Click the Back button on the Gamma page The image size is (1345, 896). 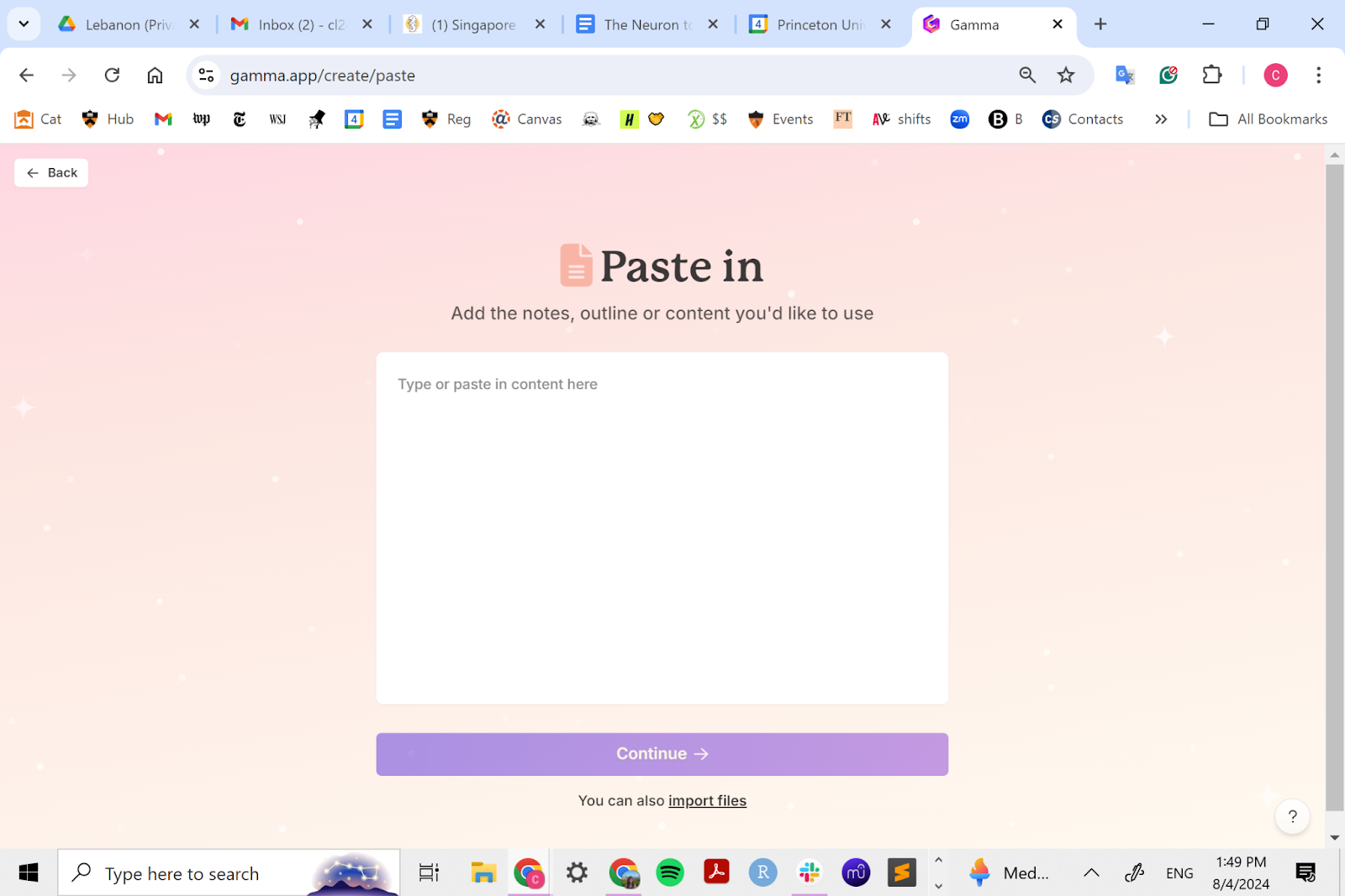click(x=51, y=173)
